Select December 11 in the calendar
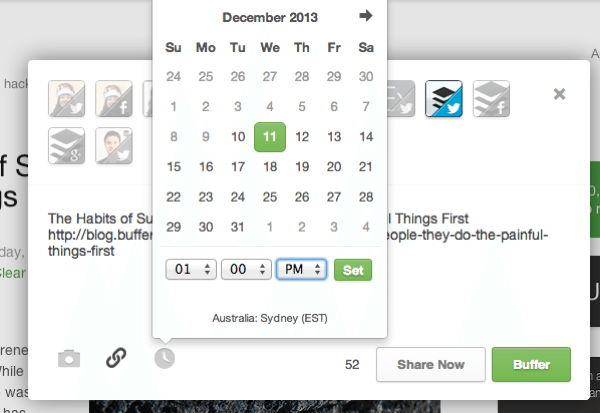600x413 pixels. 270,137
